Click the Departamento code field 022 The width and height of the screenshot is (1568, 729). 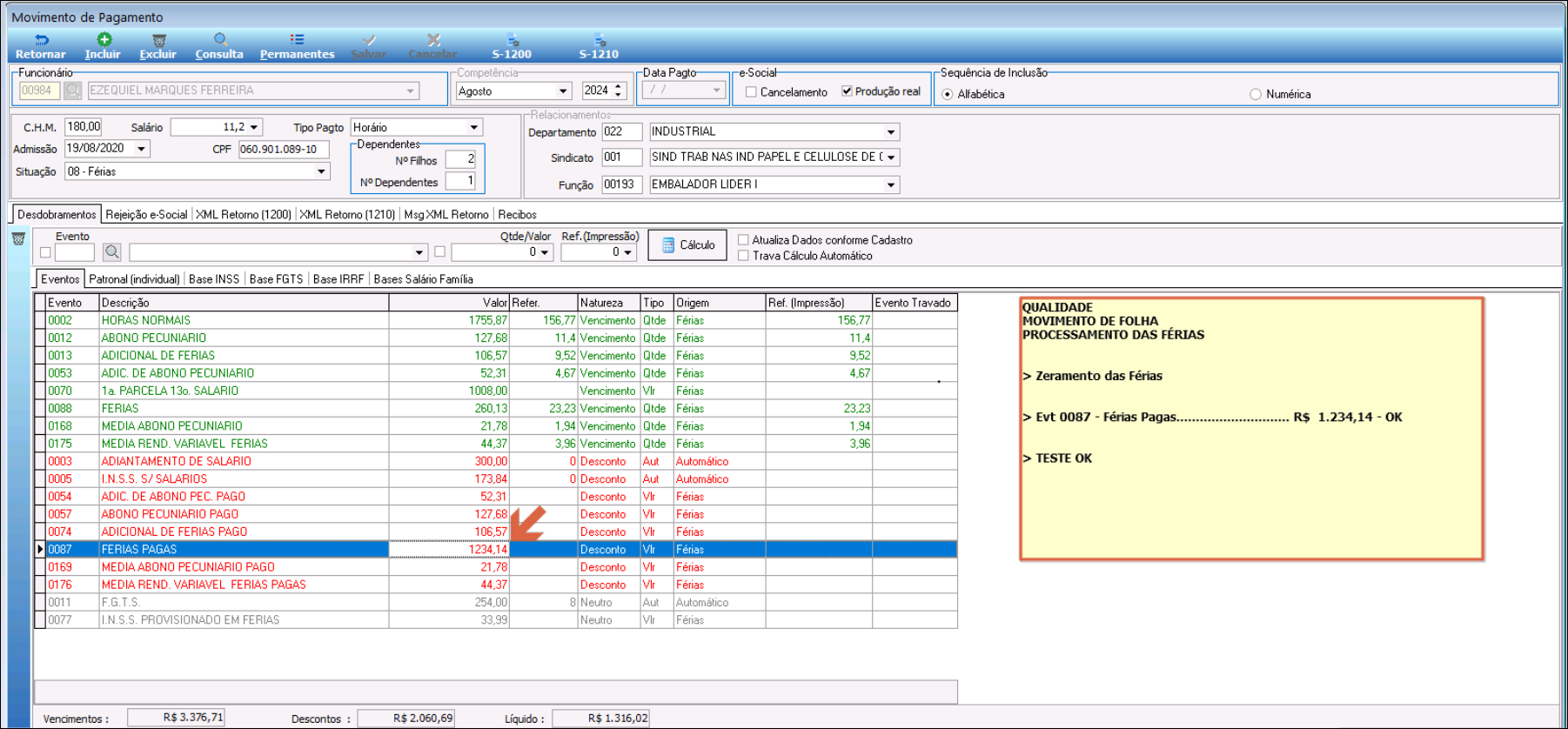click(622, 132)
